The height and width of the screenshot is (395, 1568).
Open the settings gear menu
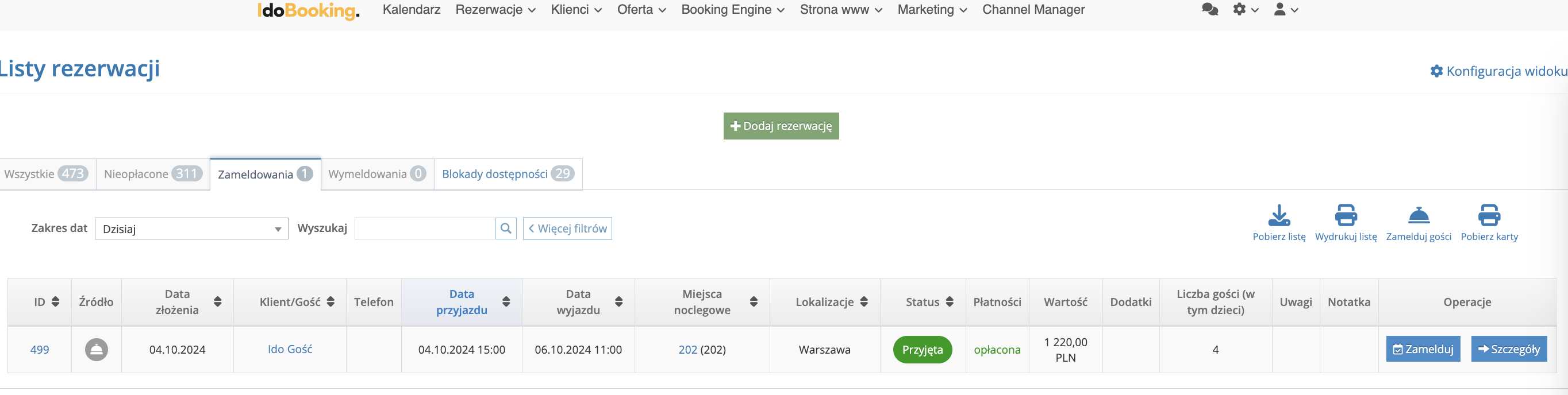pos(1246,10)
